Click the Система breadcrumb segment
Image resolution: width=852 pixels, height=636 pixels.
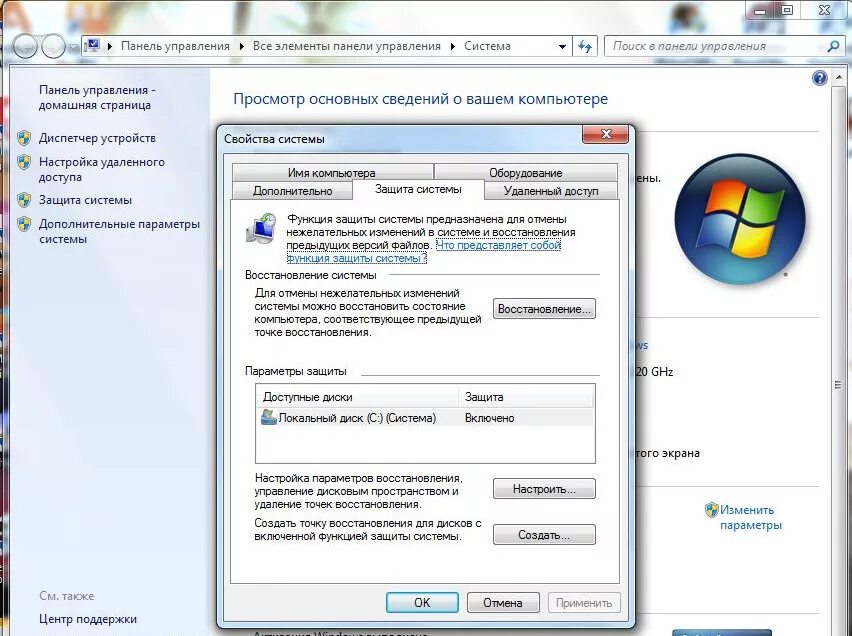(487, 46)
